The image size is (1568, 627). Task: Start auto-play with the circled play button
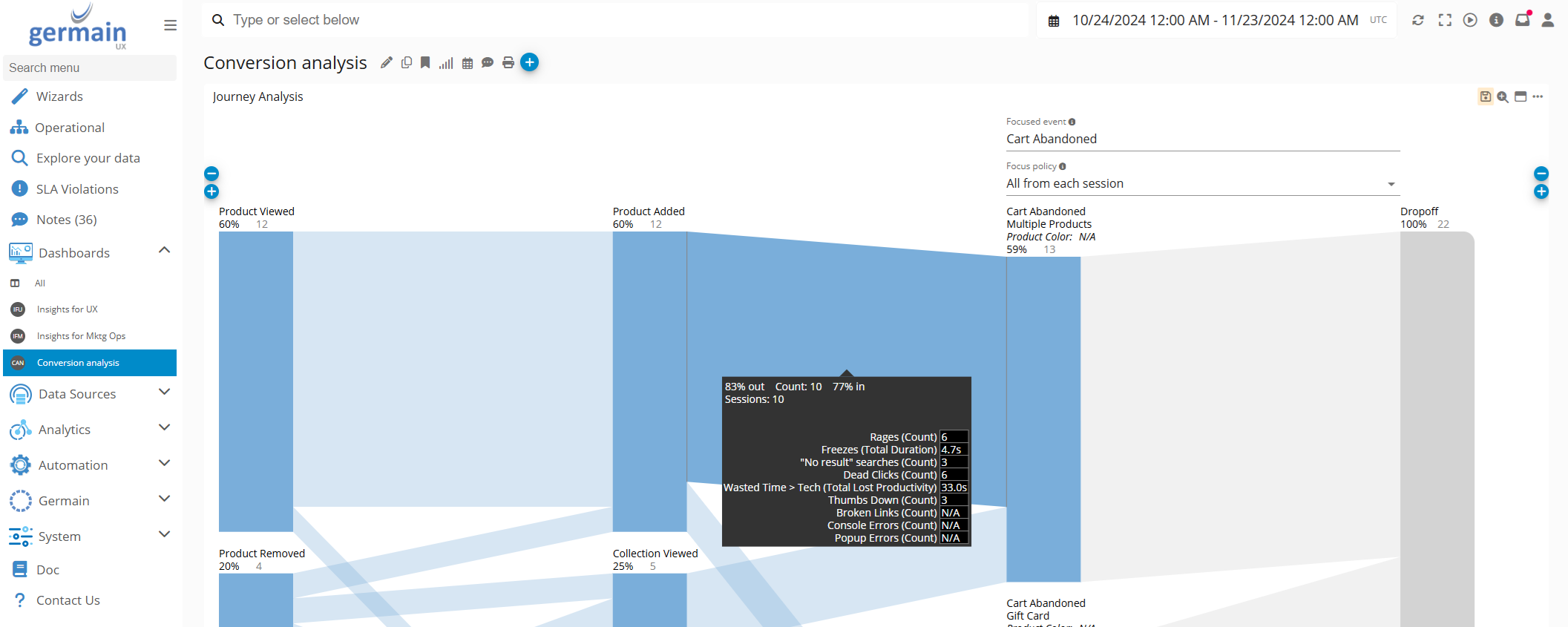click(1470, 20)
